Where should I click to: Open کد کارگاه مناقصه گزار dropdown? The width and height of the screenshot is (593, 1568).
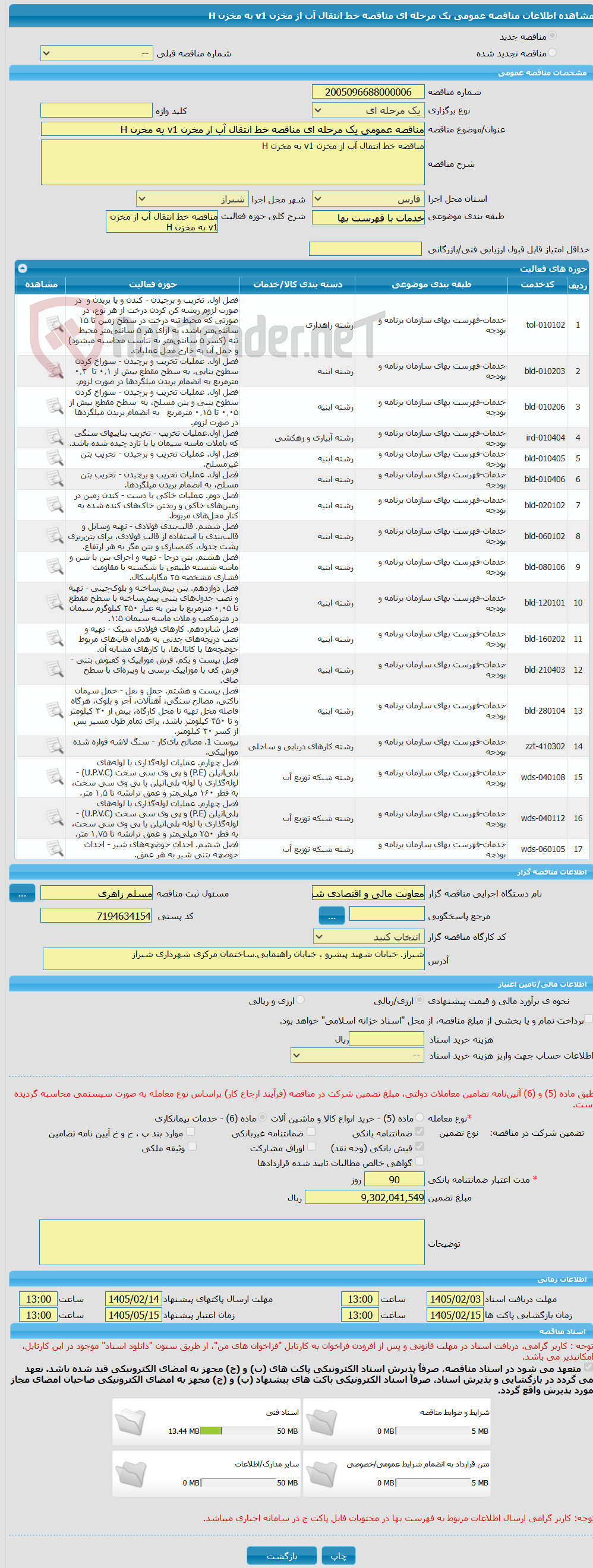pos(369,937)
